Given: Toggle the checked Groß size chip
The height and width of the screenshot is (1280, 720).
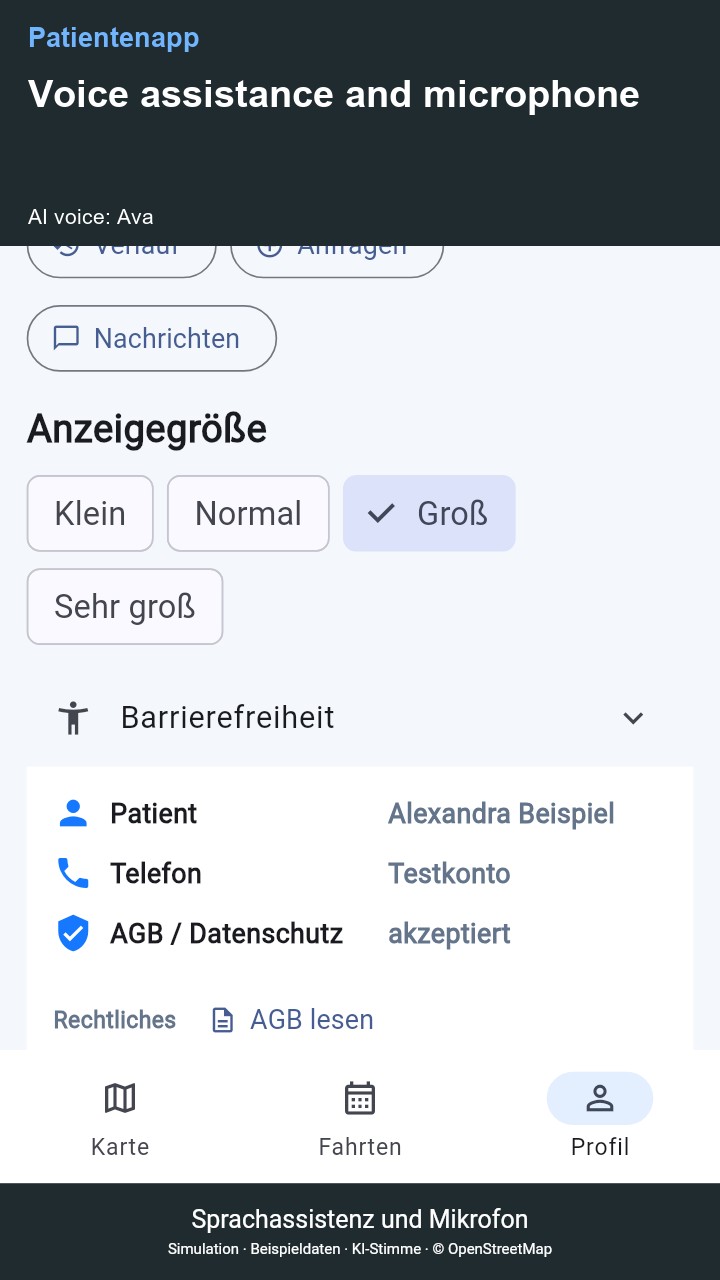Looking at the screenshot, I should [429, 513].
